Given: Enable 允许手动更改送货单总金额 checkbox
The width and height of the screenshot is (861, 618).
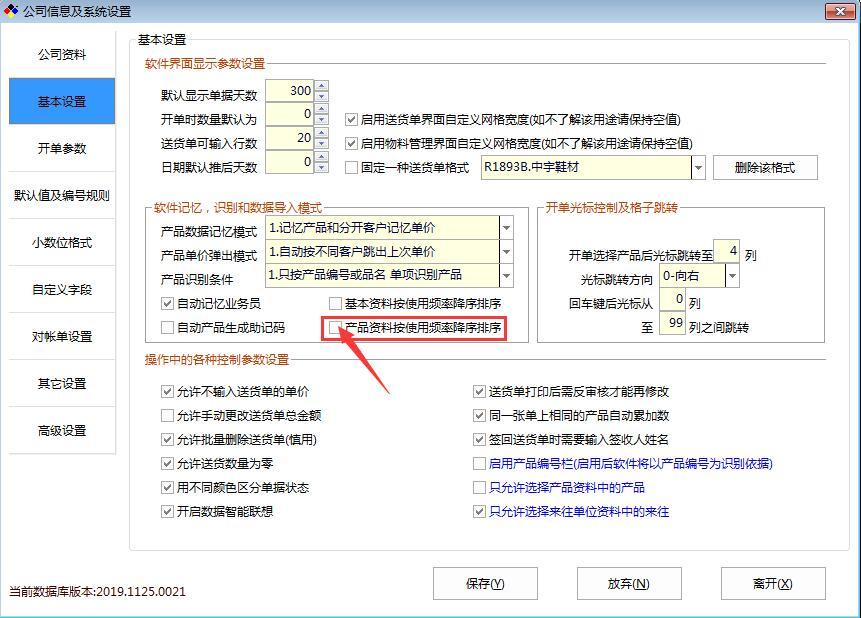Looking at the screenshot, I should 167,415.
